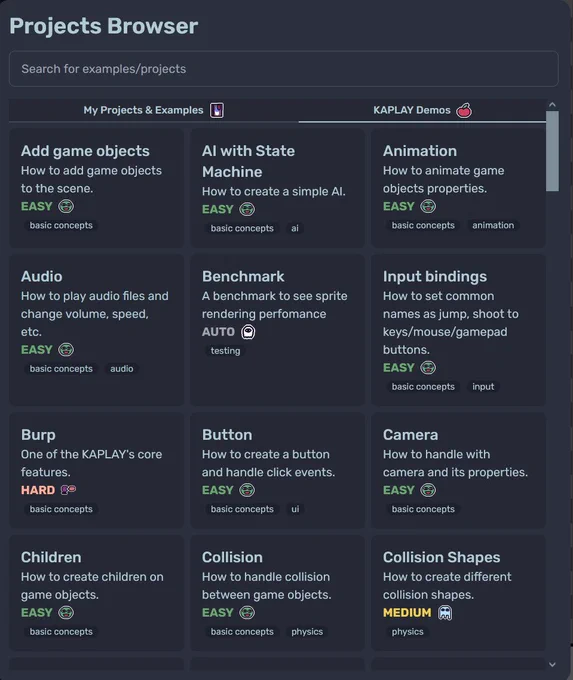
Task: Click the vertical scrollbar thumb
Action: point(552,151)
